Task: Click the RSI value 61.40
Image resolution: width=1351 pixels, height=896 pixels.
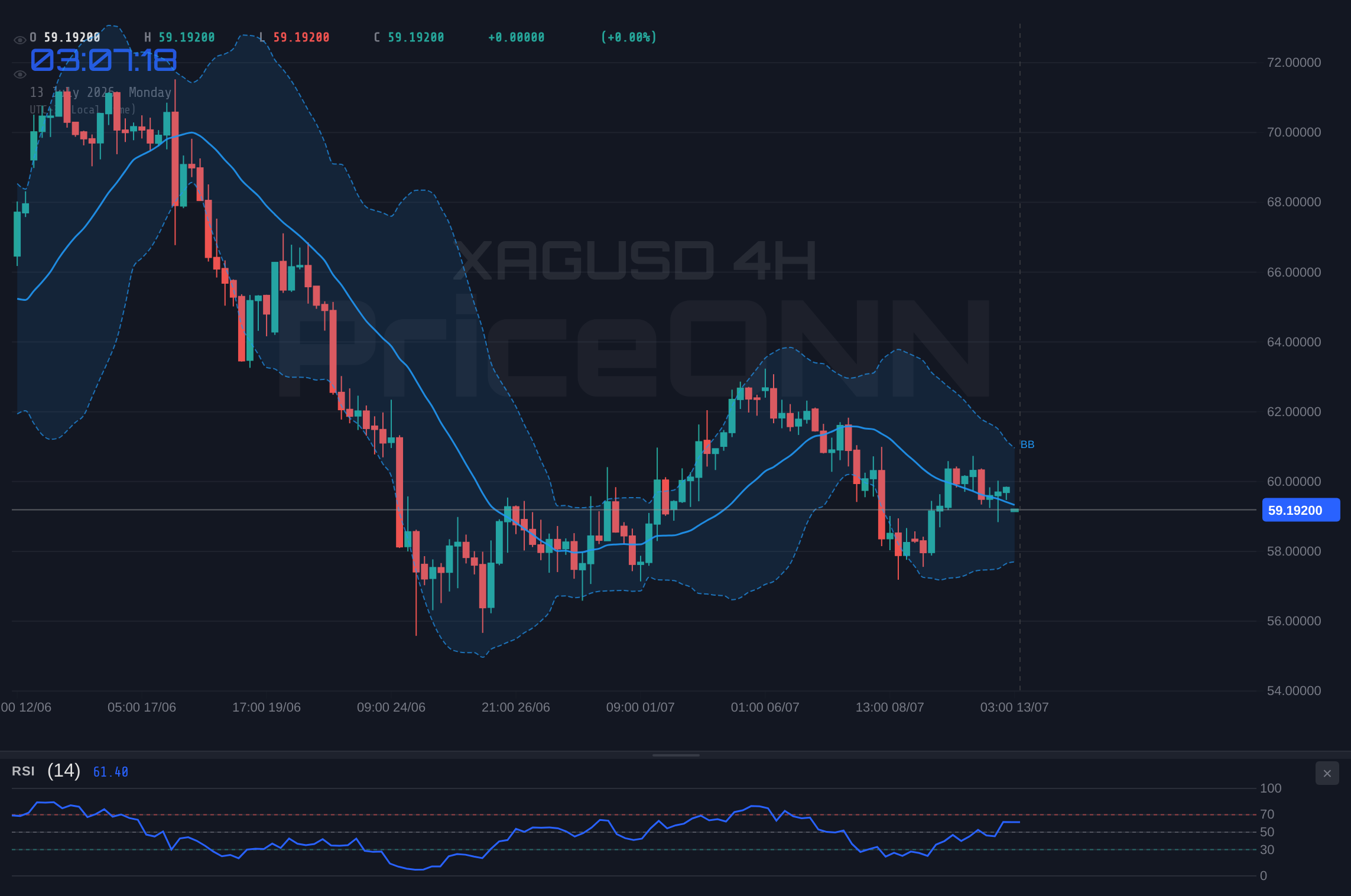Action: coord(111,772)
